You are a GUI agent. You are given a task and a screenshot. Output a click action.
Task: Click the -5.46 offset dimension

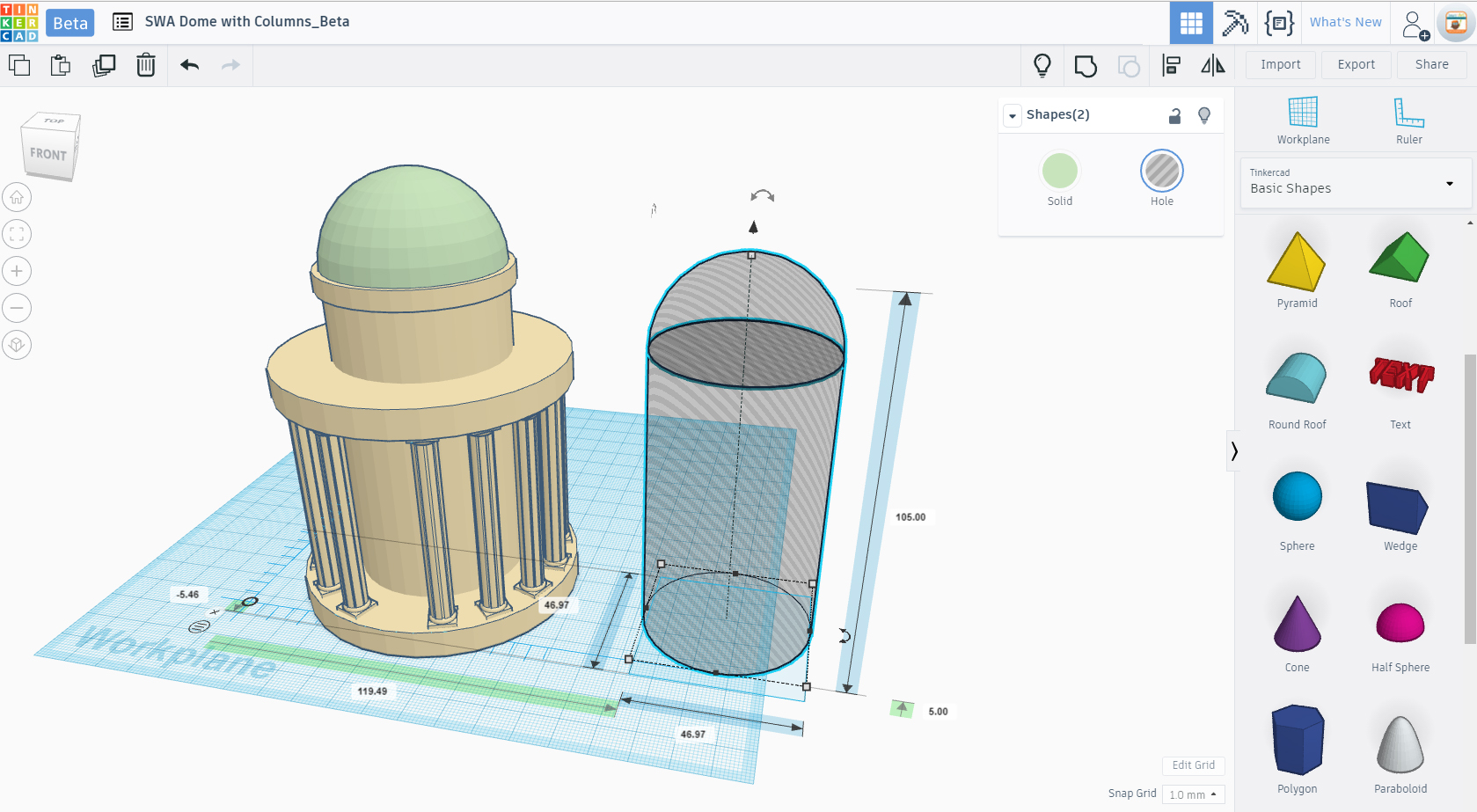[187, 595]
